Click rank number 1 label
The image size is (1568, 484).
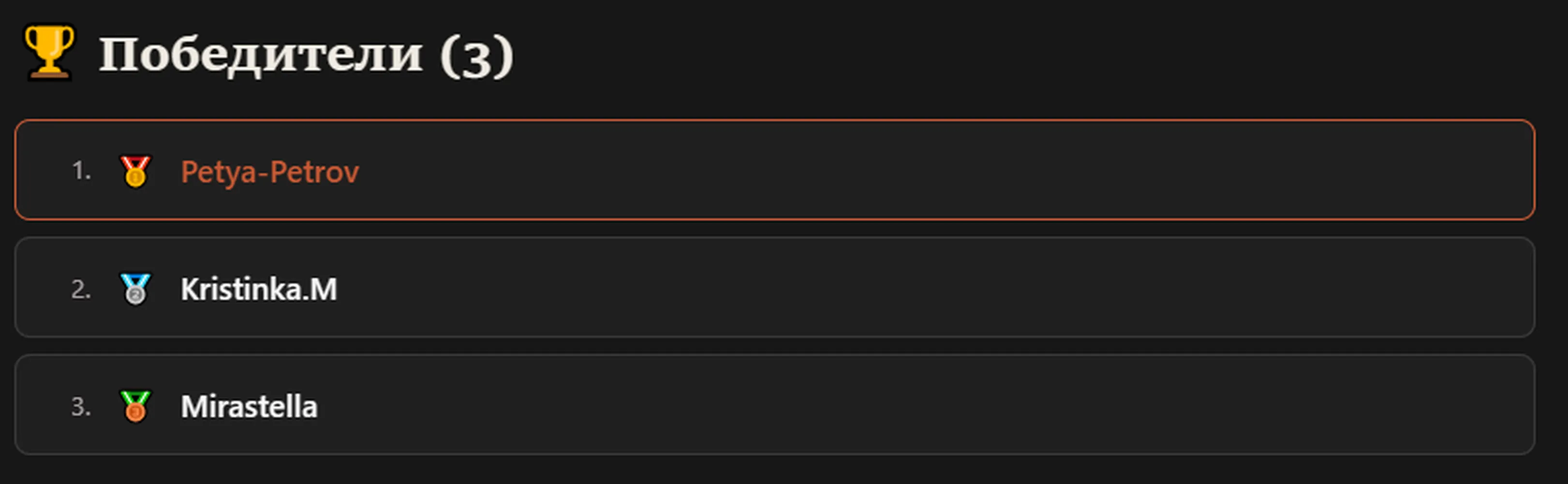[x=82, y=170]
